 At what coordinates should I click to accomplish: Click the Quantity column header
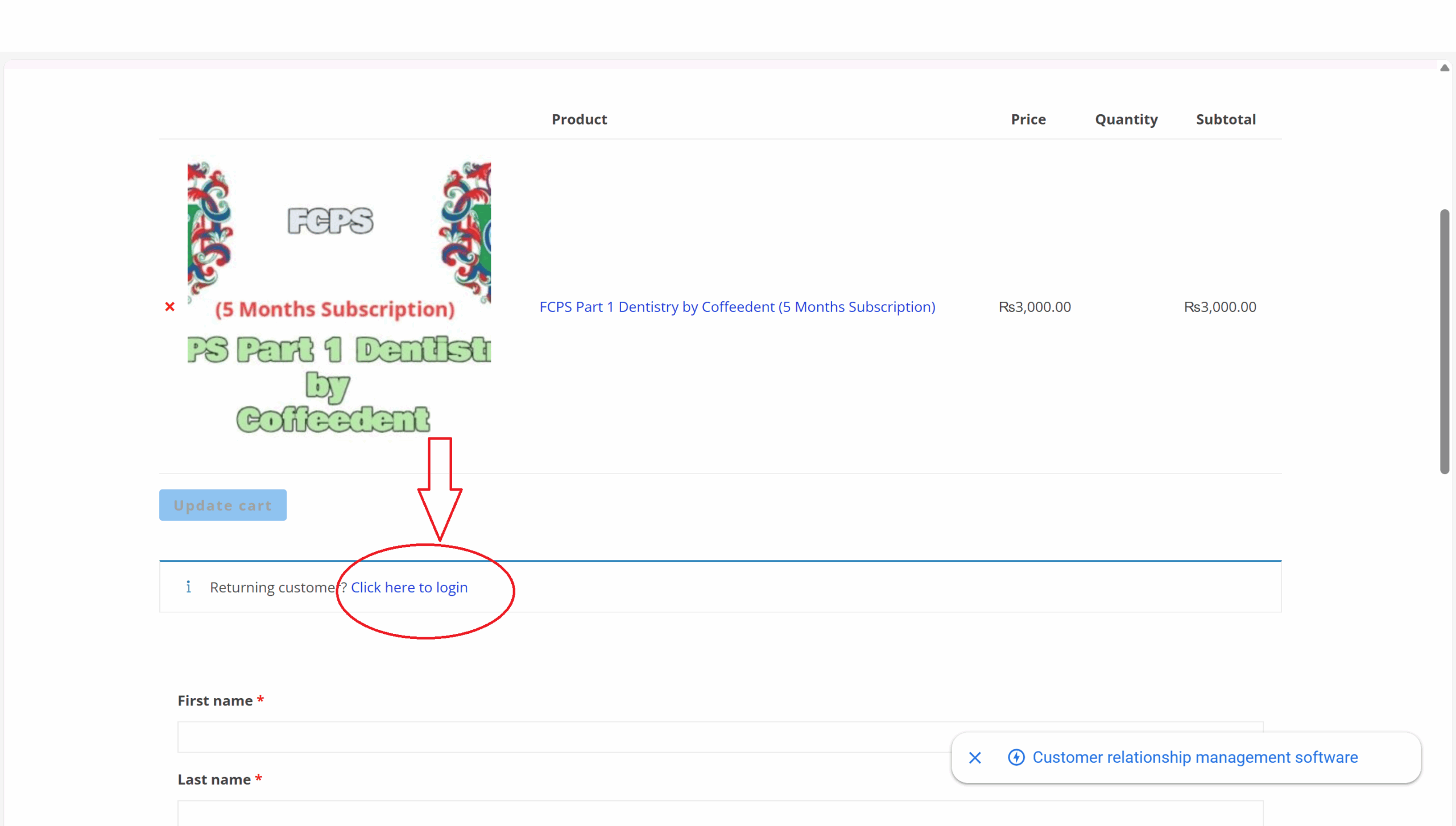1126,119
